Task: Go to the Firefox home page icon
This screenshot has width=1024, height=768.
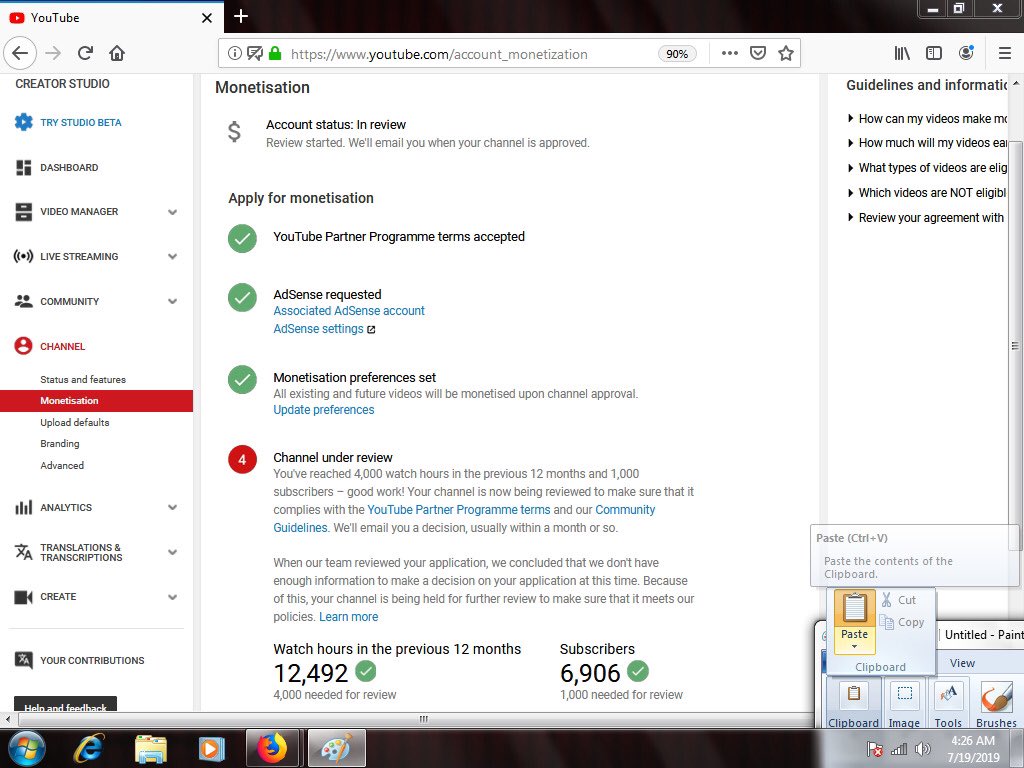Action: pyautogui.click(x=117, y=53)
